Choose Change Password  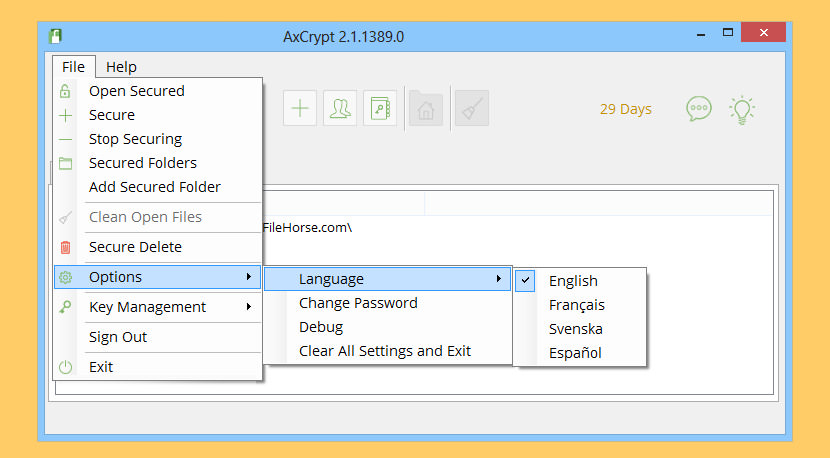(387, 303)
